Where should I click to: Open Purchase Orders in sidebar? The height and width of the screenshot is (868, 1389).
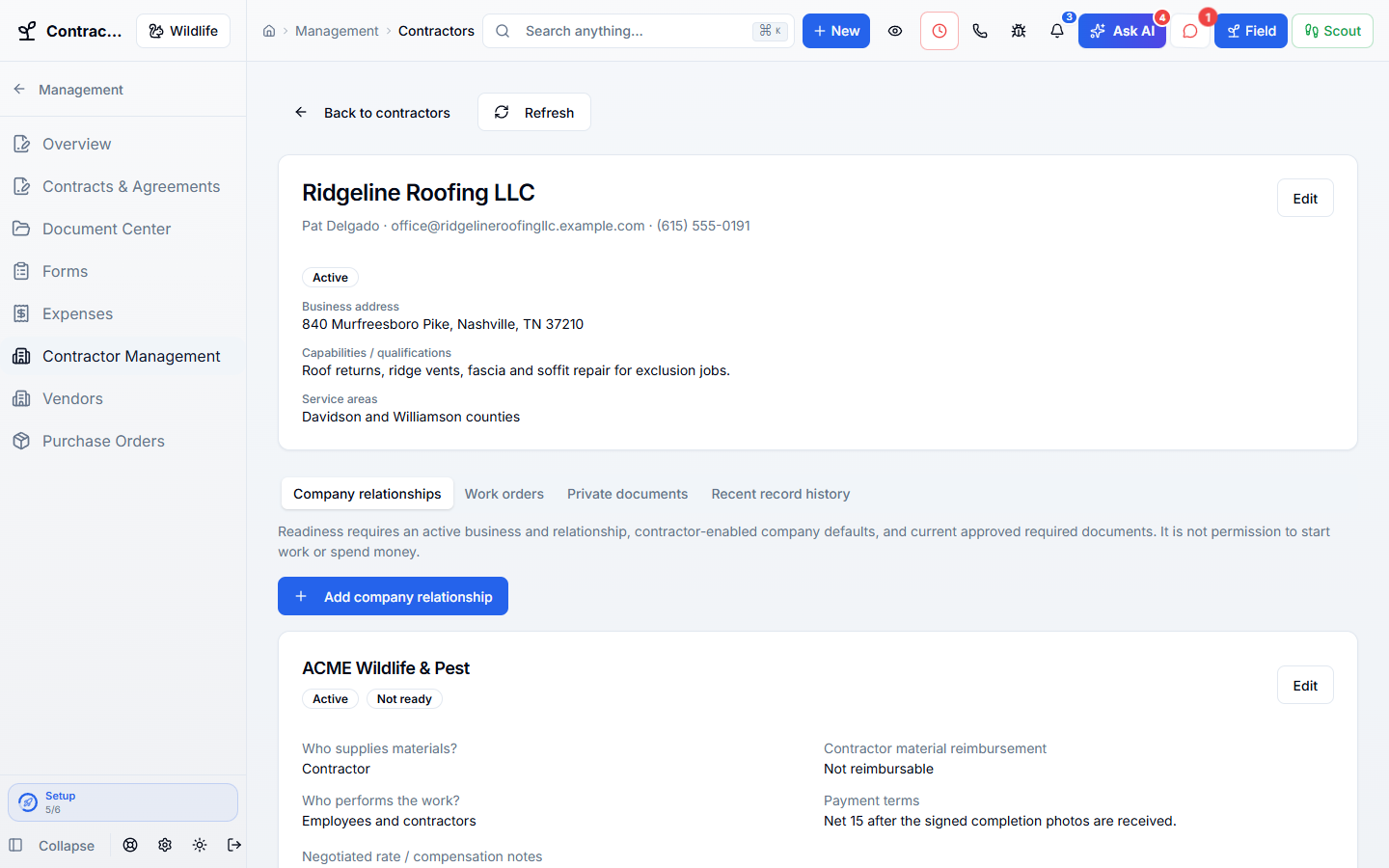(123, 441)
